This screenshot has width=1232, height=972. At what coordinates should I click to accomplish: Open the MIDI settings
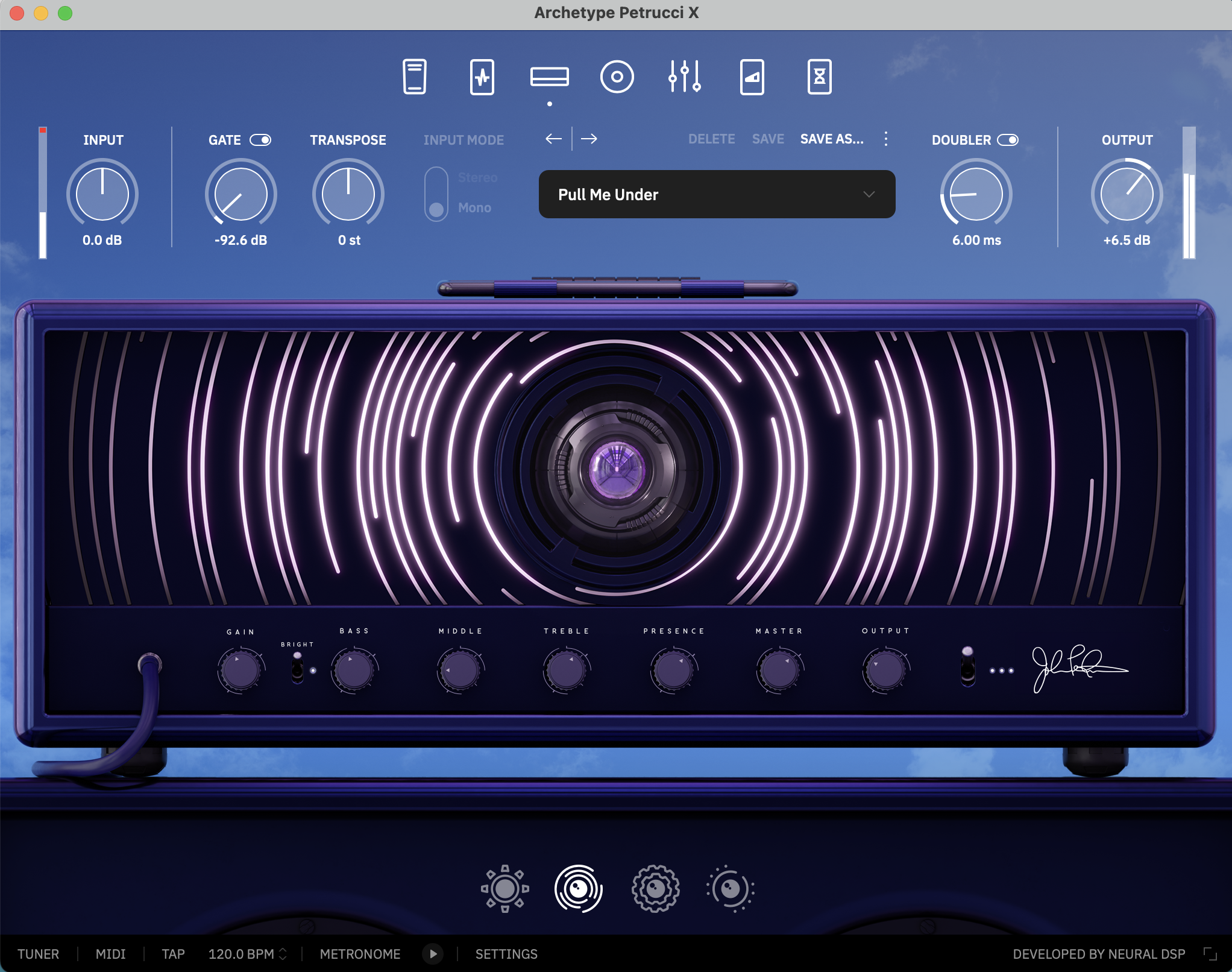pos(111,953)
